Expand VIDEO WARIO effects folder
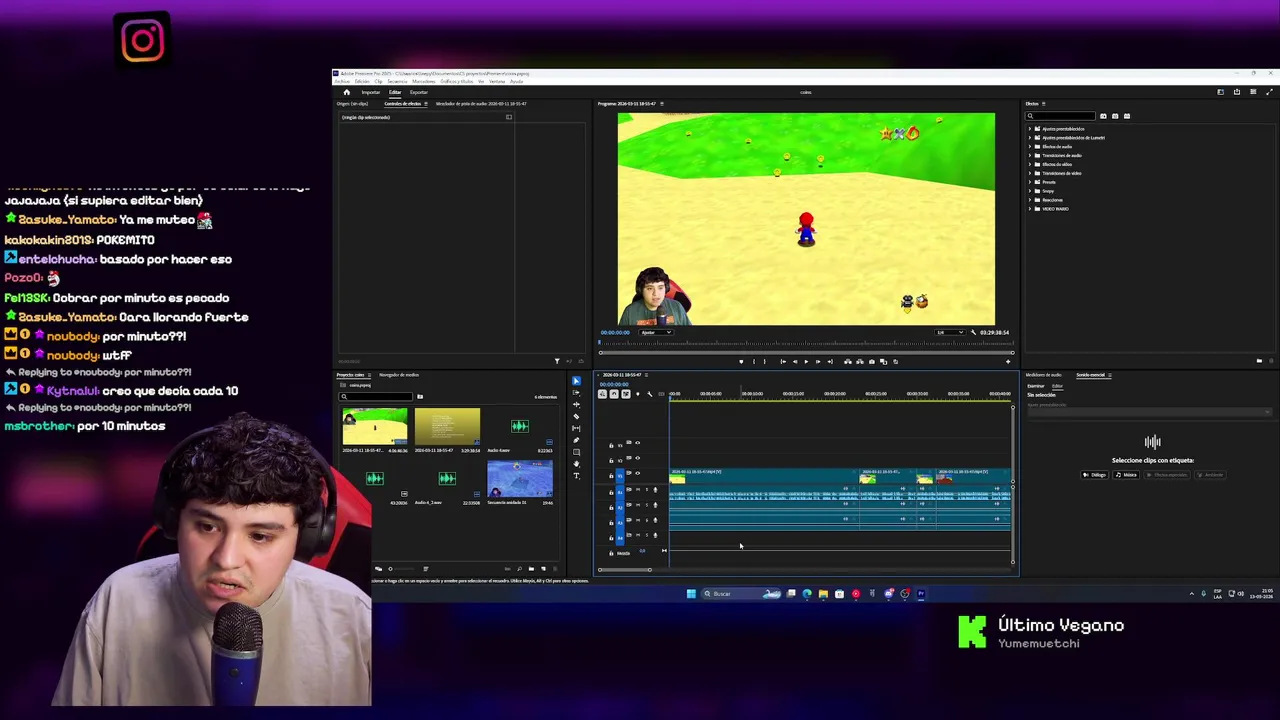Screen dimensions: 1280x720 1030,209
